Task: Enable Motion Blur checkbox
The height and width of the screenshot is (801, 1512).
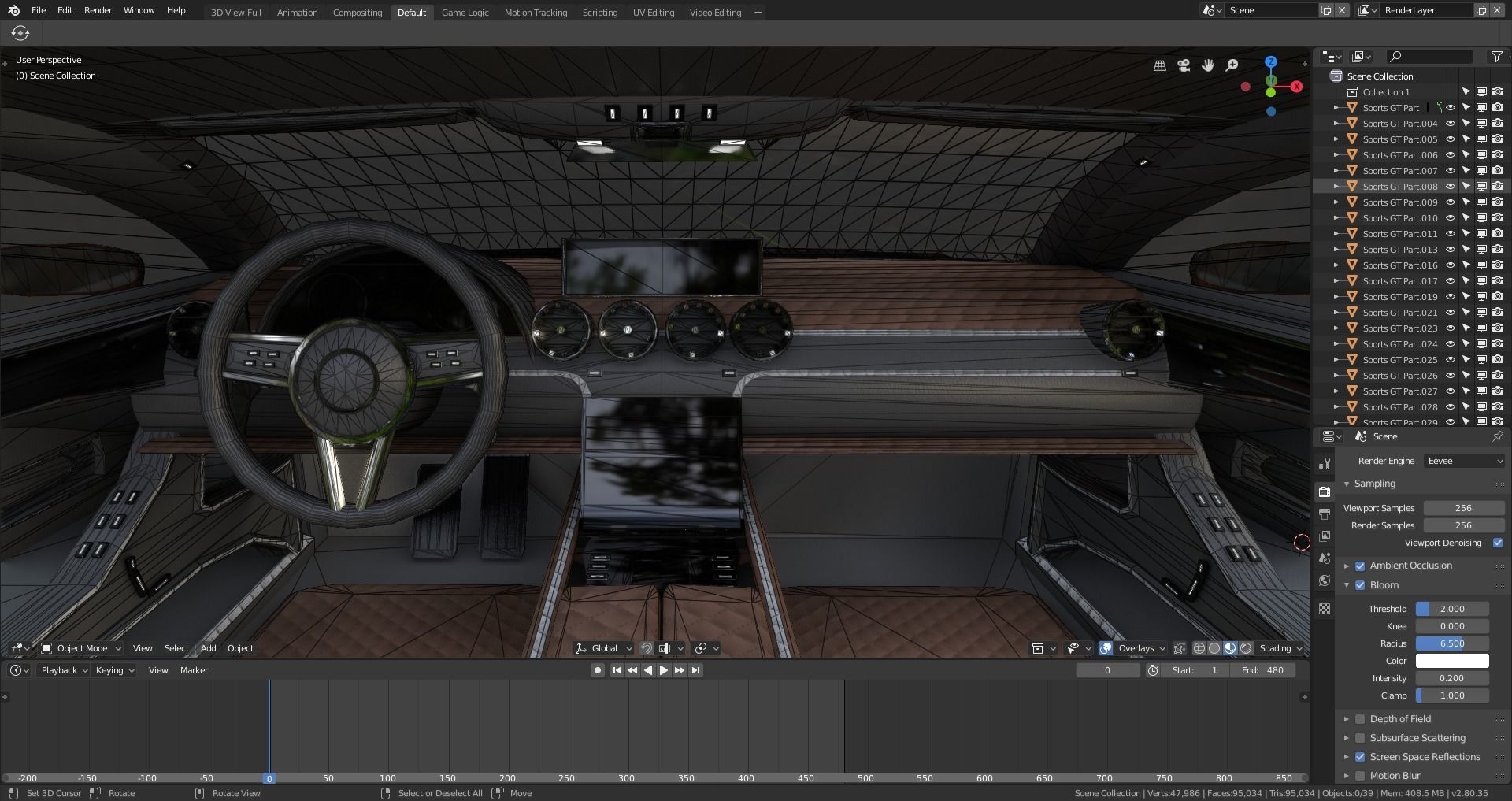Action: (x=1360, y=776)
